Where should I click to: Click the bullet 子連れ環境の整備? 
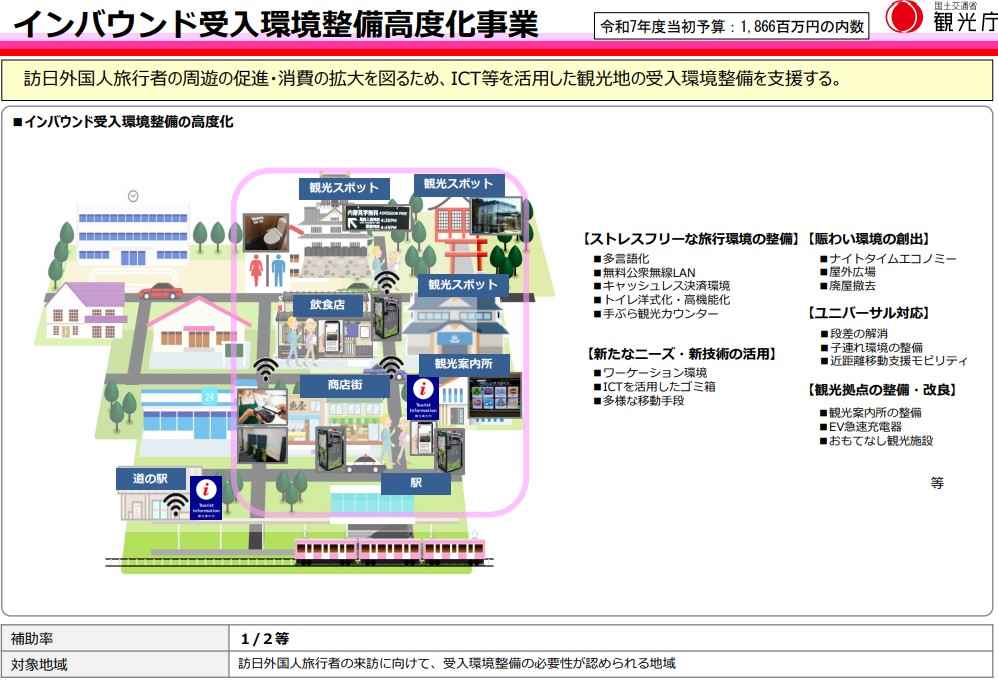coord(871,348)
